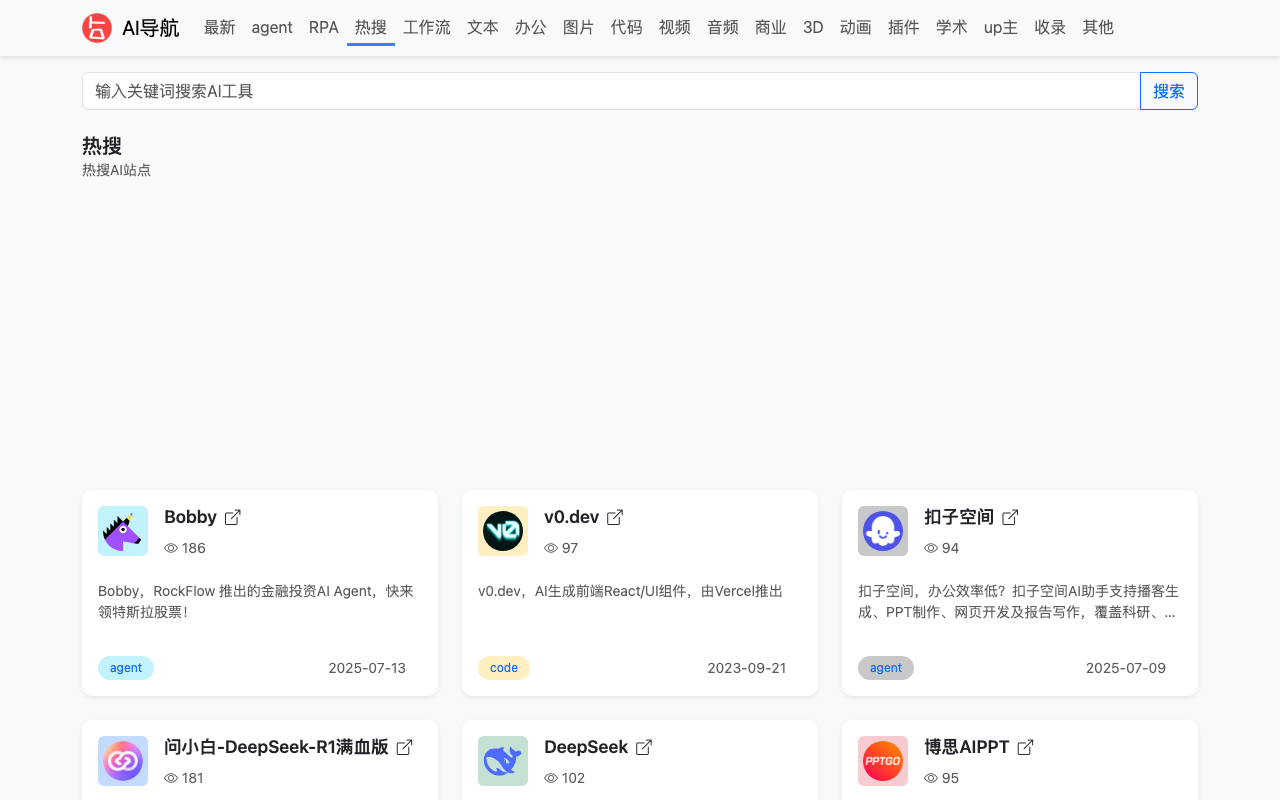Click the AI导航 red logo icon
The height and width of the screenshot is (800, 1280).
point(97,28)
